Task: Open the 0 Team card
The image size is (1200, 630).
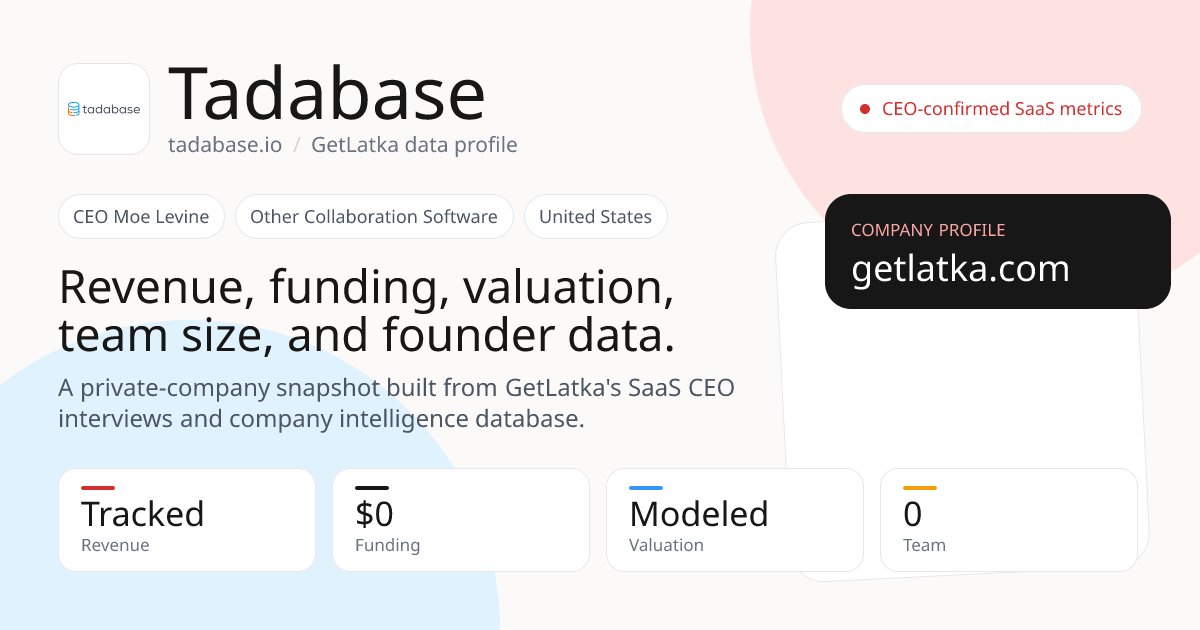Action: click(1009, 520)
